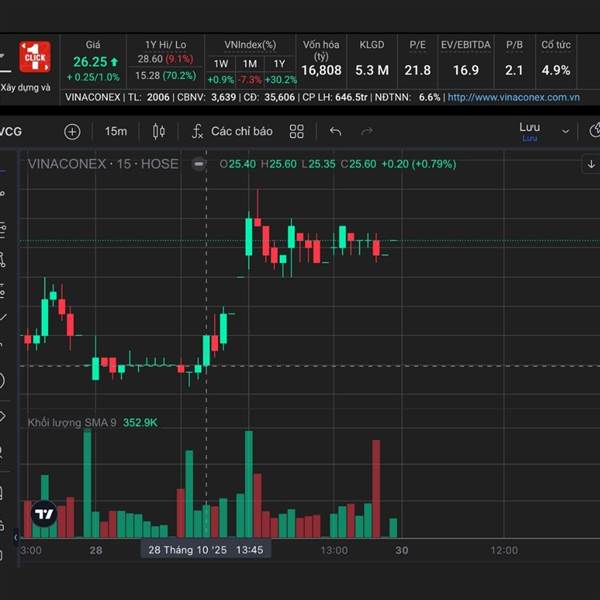Click the TradingView logo on the chart
Viewport: 600px width, 600px height.
pos(44,514)
